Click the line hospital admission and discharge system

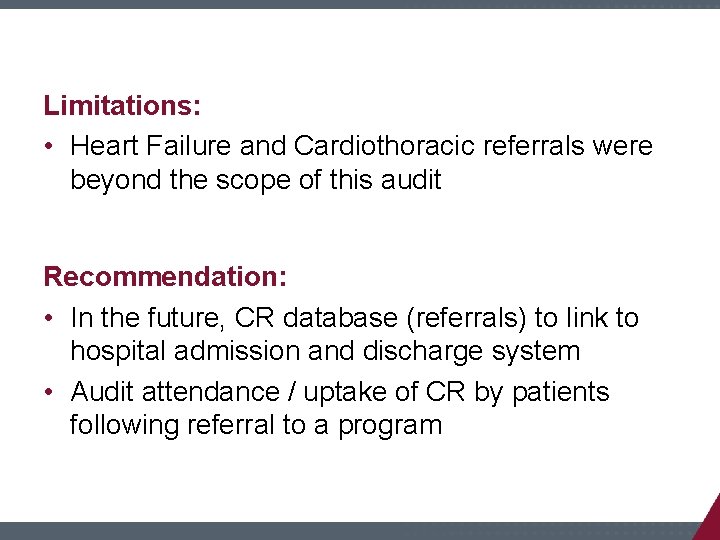[x=325, y=351]
